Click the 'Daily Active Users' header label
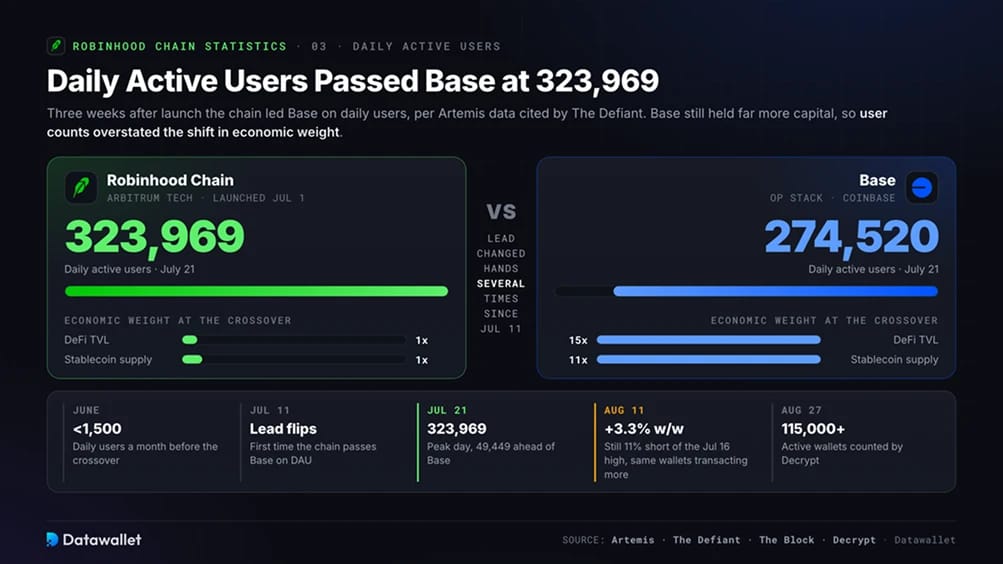 pos(427,46)
